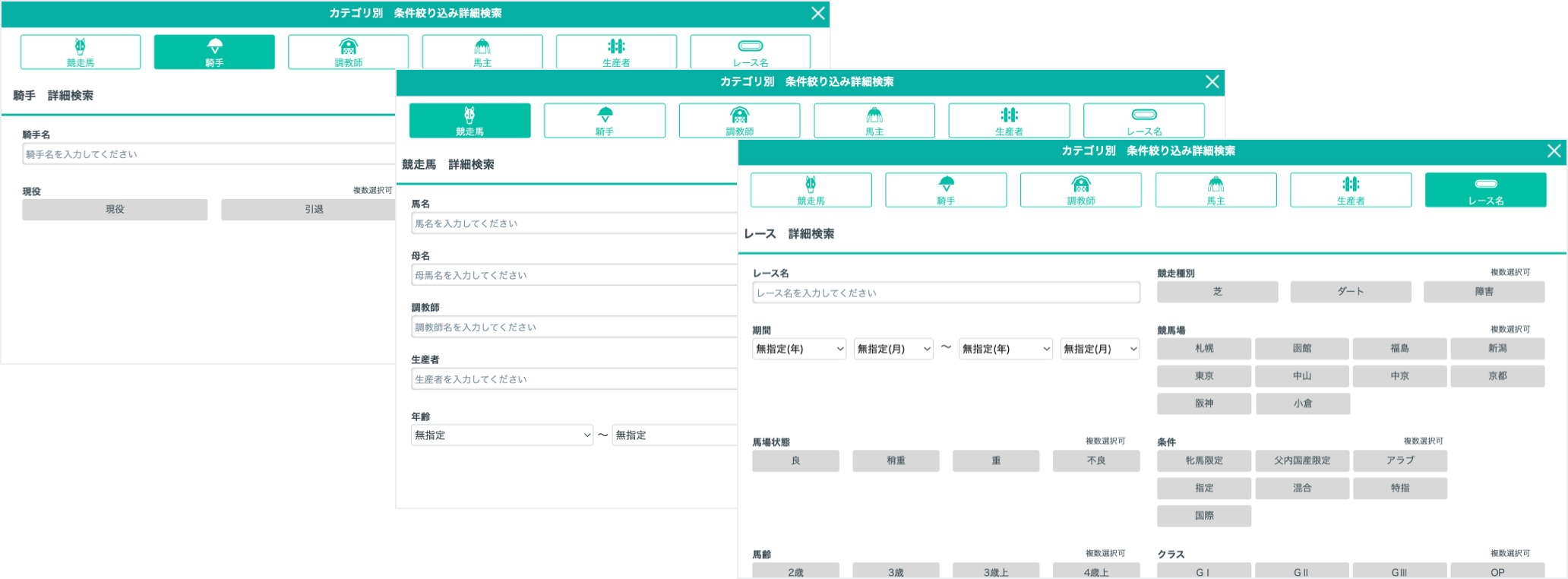This screenshot has width=1568, height=579.
Task: Click the レース名 text input field
Action: pyautogui.click(x=946, y=293)
